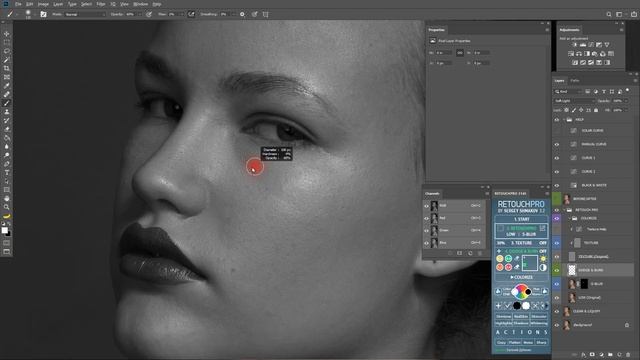640x360 pixels.
Task: Select the Crop tool
Action: coord(7,68)
